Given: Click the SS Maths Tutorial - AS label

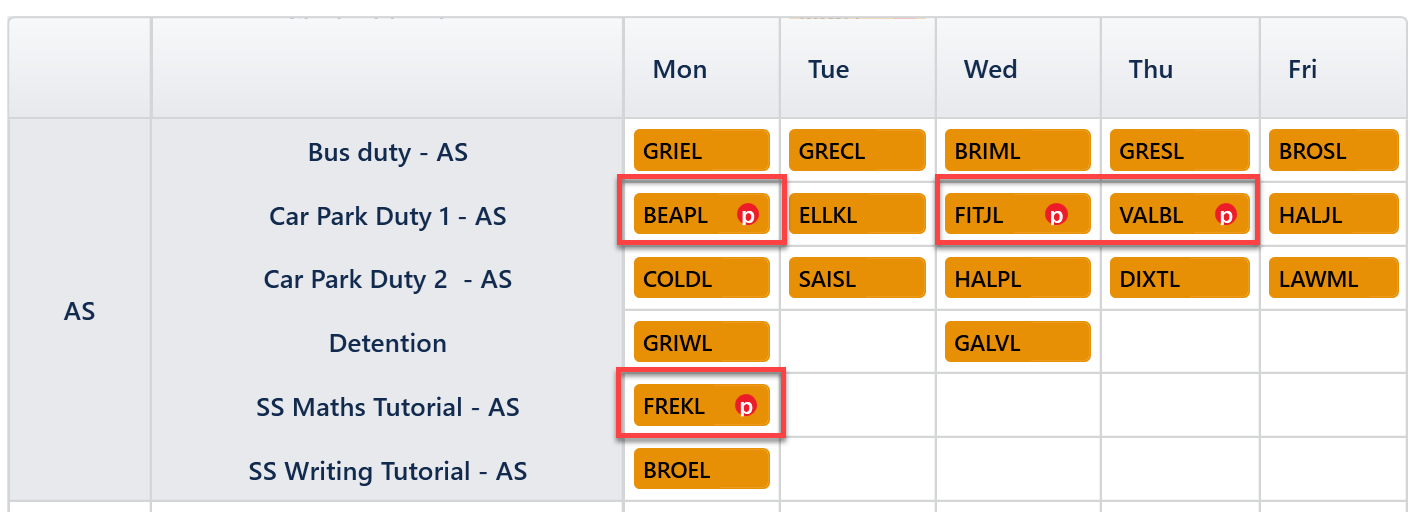Looking at the screenshot, I should click(388, 407).
